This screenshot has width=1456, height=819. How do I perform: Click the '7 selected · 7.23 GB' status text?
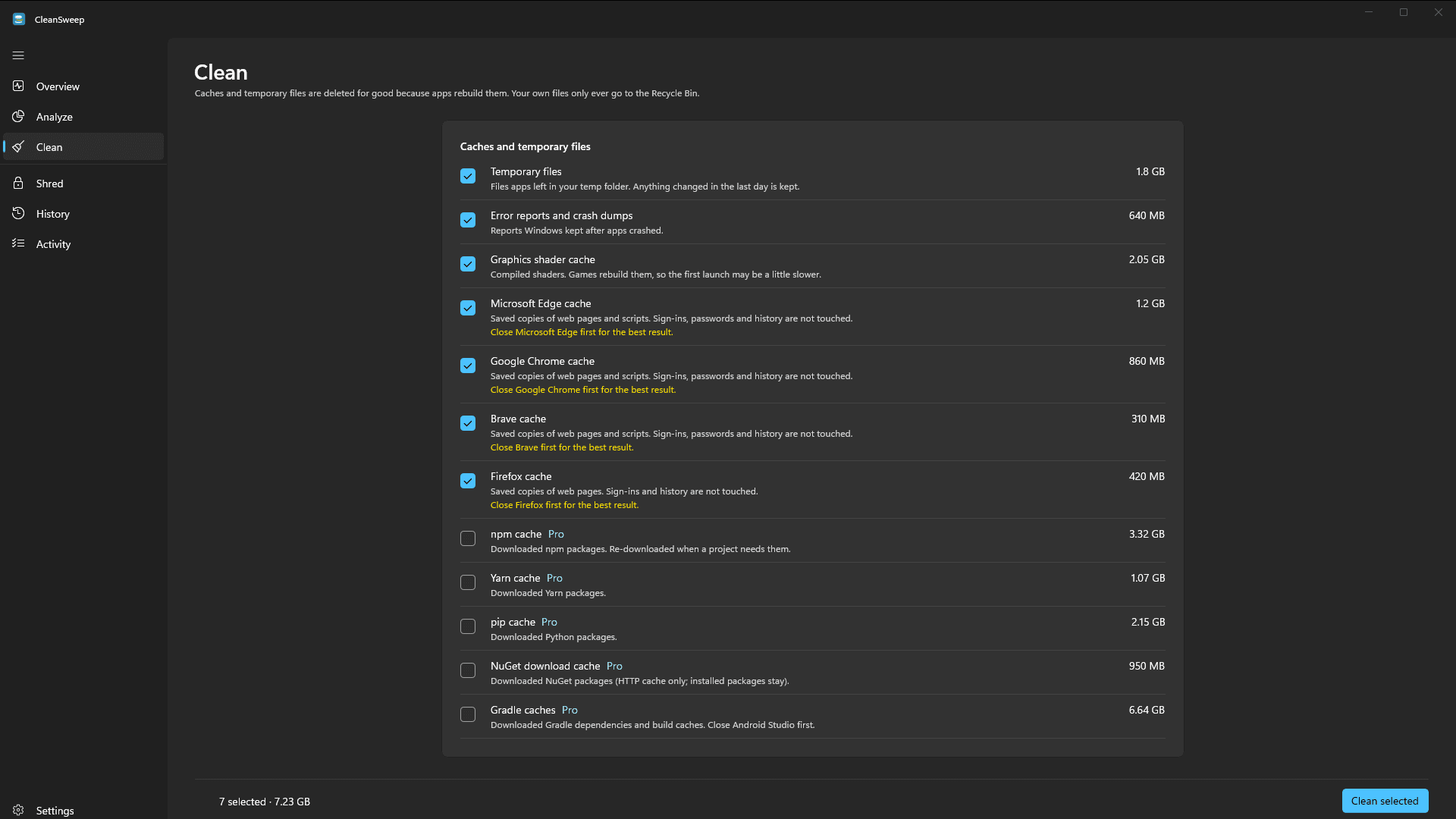[265, 802]
